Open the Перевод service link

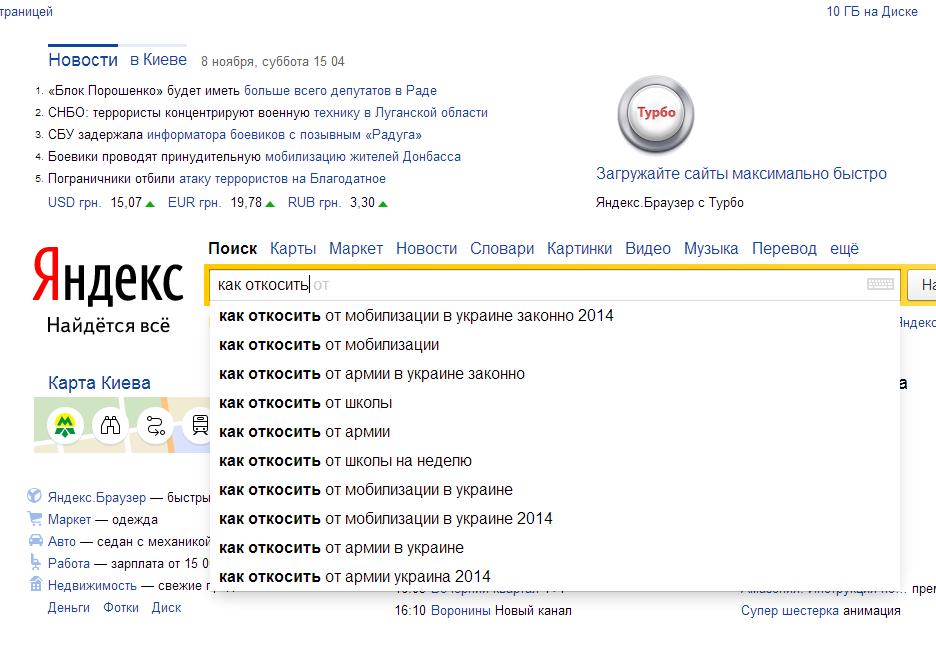(x=784, y=248)
